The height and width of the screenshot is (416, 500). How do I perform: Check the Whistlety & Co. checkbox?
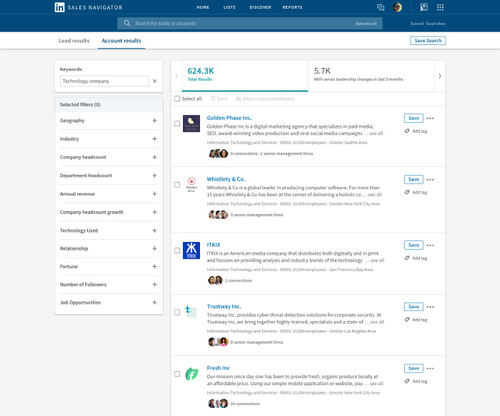coord(177,185)
